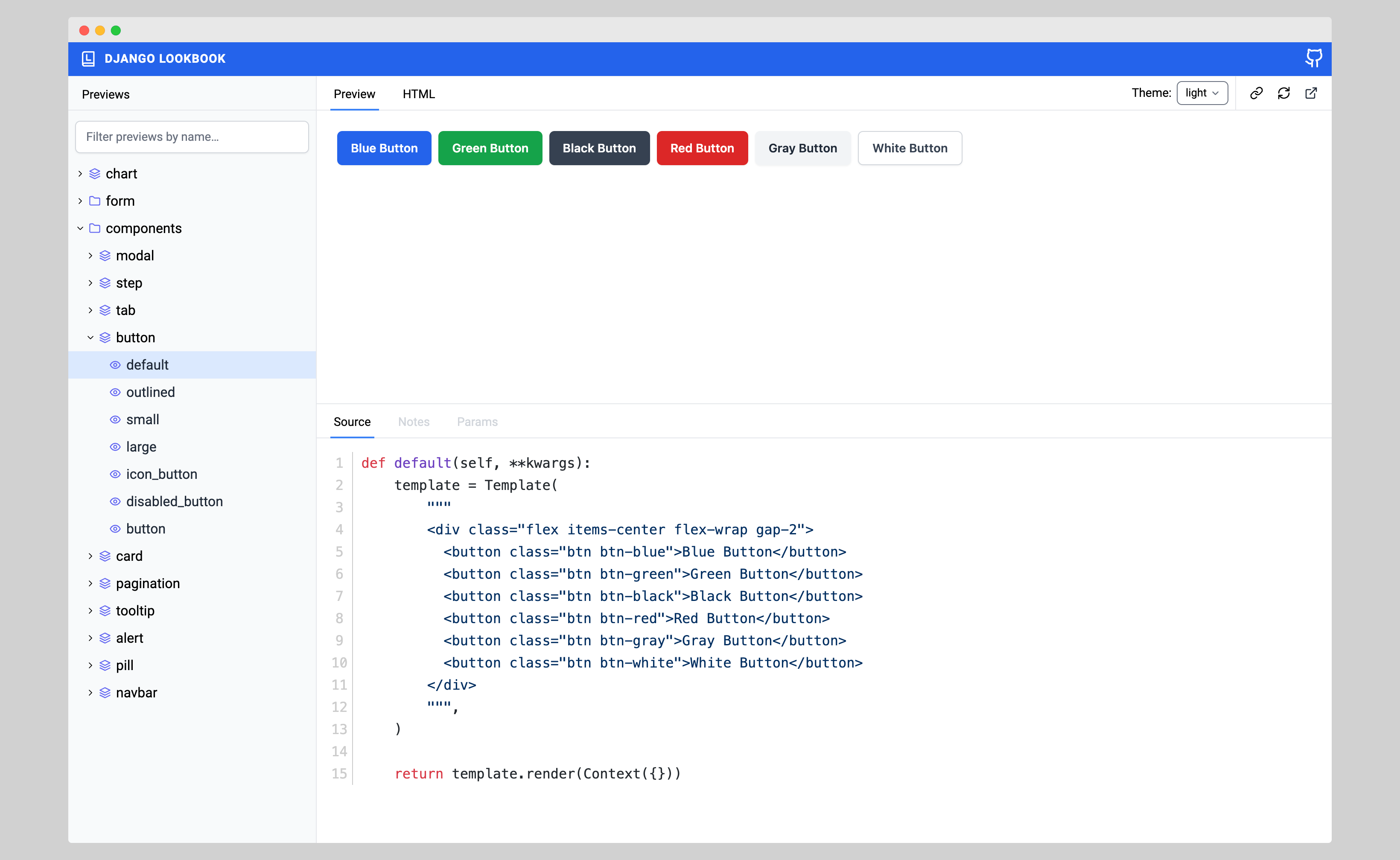The image size is (1400, 860).
Task: Open the disabled_button preview
Action: coord(174,501)
